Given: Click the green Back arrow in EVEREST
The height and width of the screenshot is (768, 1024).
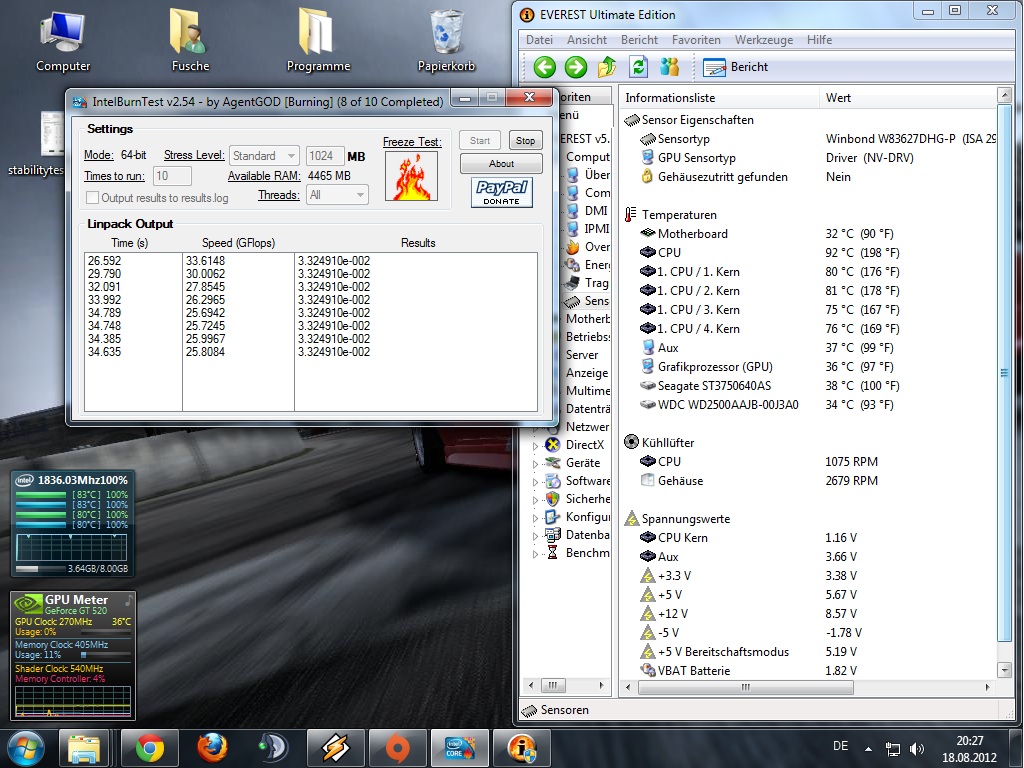Looking at the screenshot, I should click(545, 67).
